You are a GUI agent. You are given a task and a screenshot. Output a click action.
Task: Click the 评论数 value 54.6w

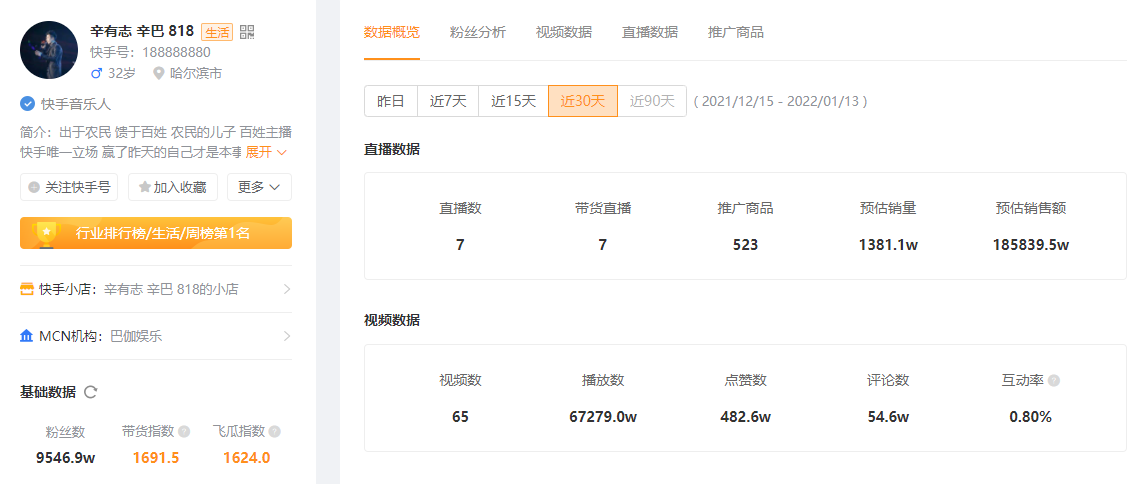click(888, 417)
